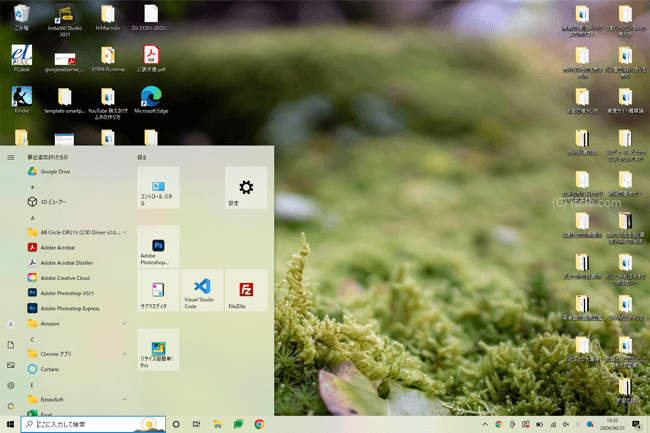
Task: Expand the Chrome Apps folder
Action: click(78, 354)
